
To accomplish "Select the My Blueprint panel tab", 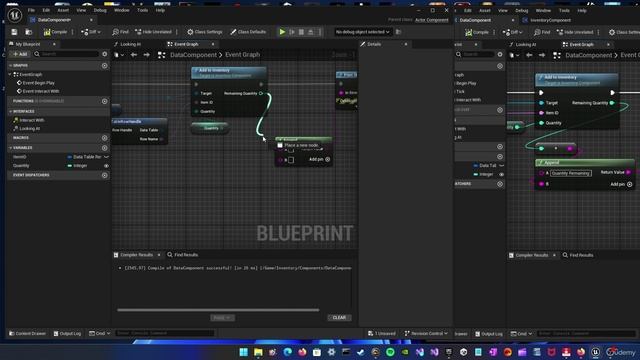I will click(28, 44).
